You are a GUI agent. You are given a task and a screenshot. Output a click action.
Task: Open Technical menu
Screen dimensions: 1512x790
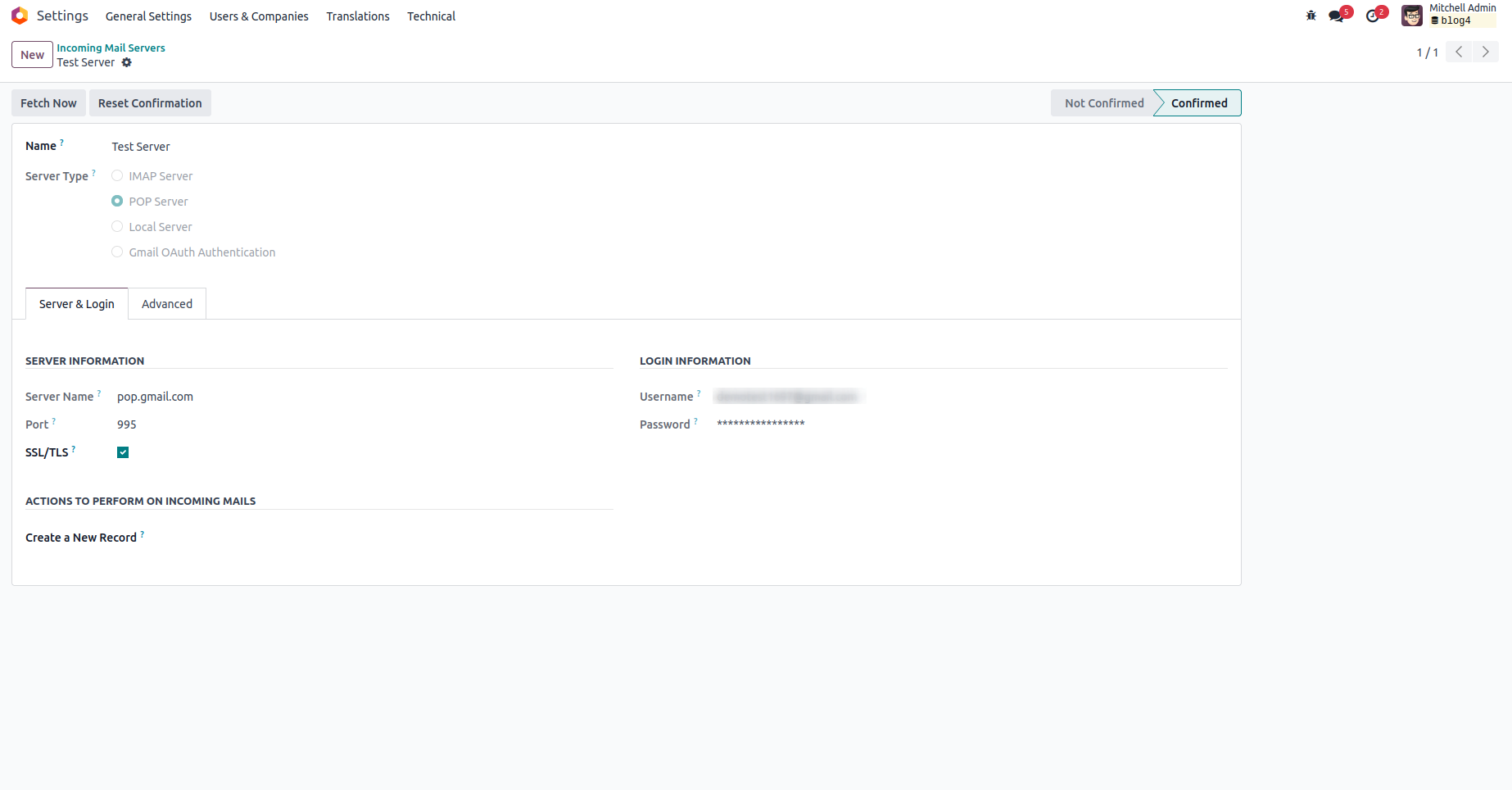pyautogui.click(x=432, y=16)
